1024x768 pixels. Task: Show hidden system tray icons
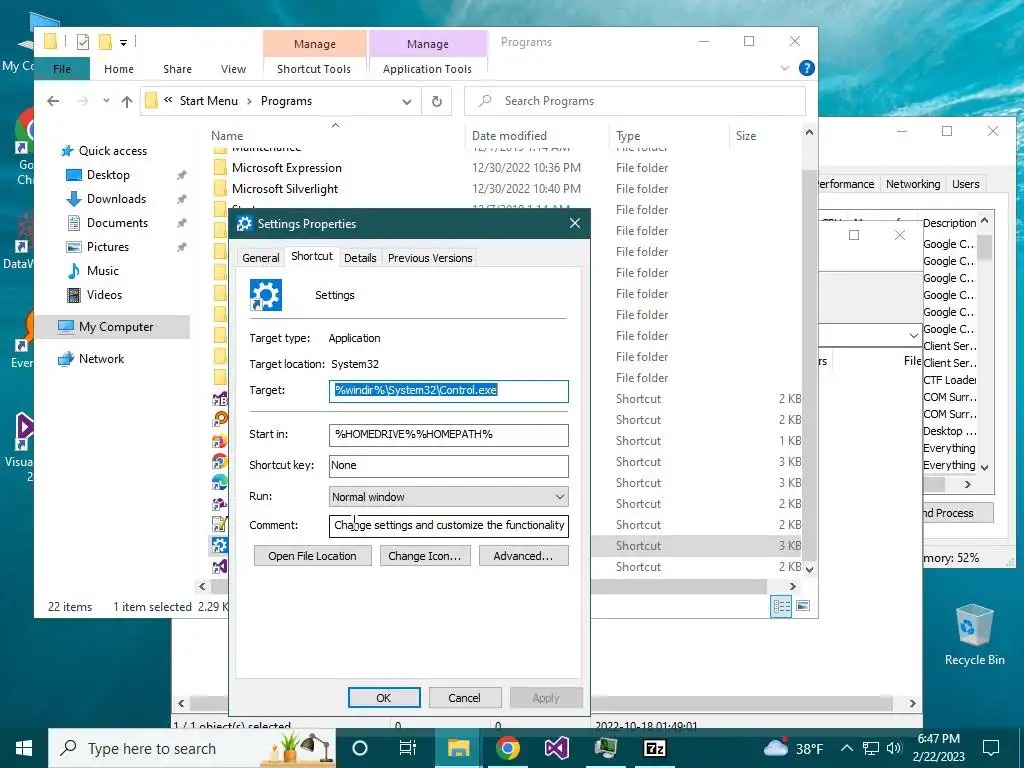846,748
